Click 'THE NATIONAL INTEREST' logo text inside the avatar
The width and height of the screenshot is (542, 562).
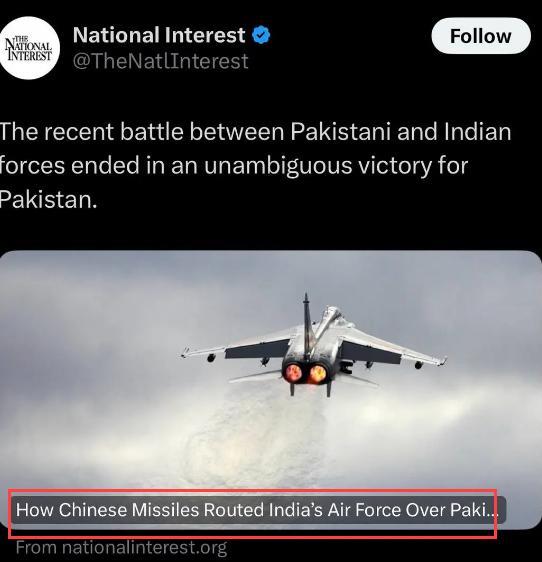(x=29, y=48)
